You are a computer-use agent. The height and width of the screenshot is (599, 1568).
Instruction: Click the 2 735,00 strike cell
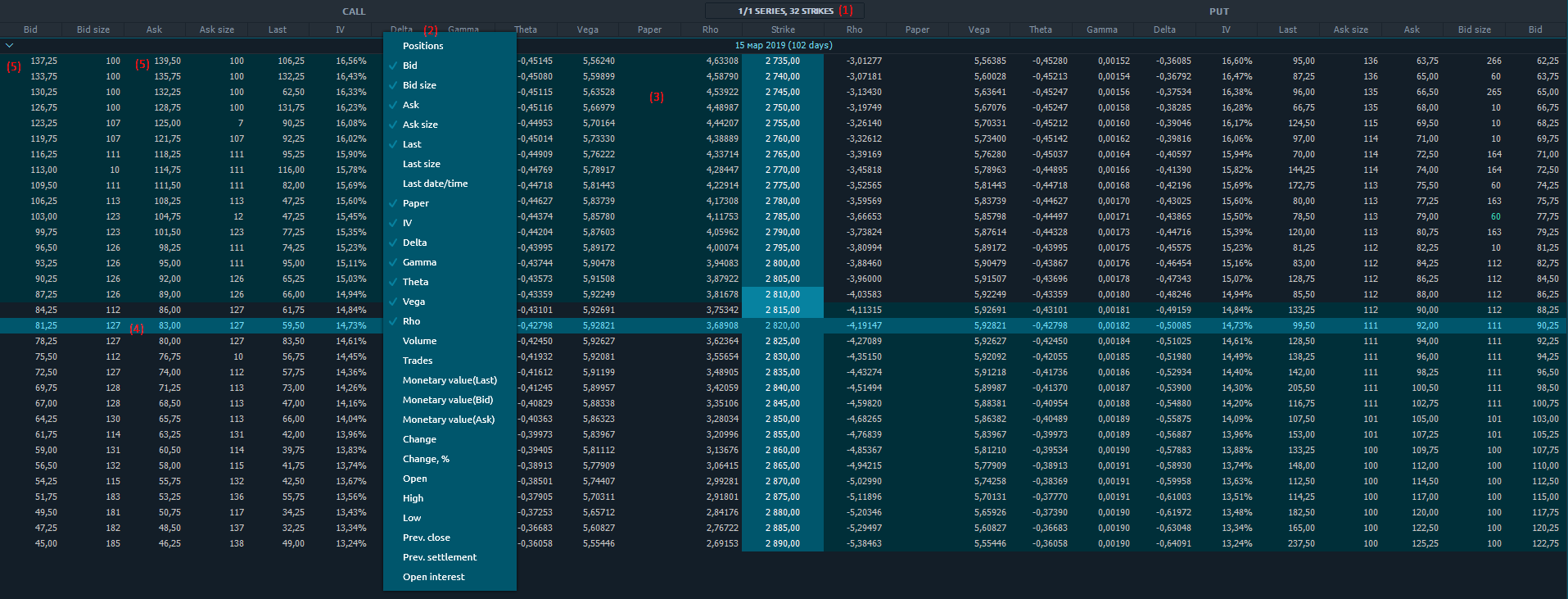[783, 61]
